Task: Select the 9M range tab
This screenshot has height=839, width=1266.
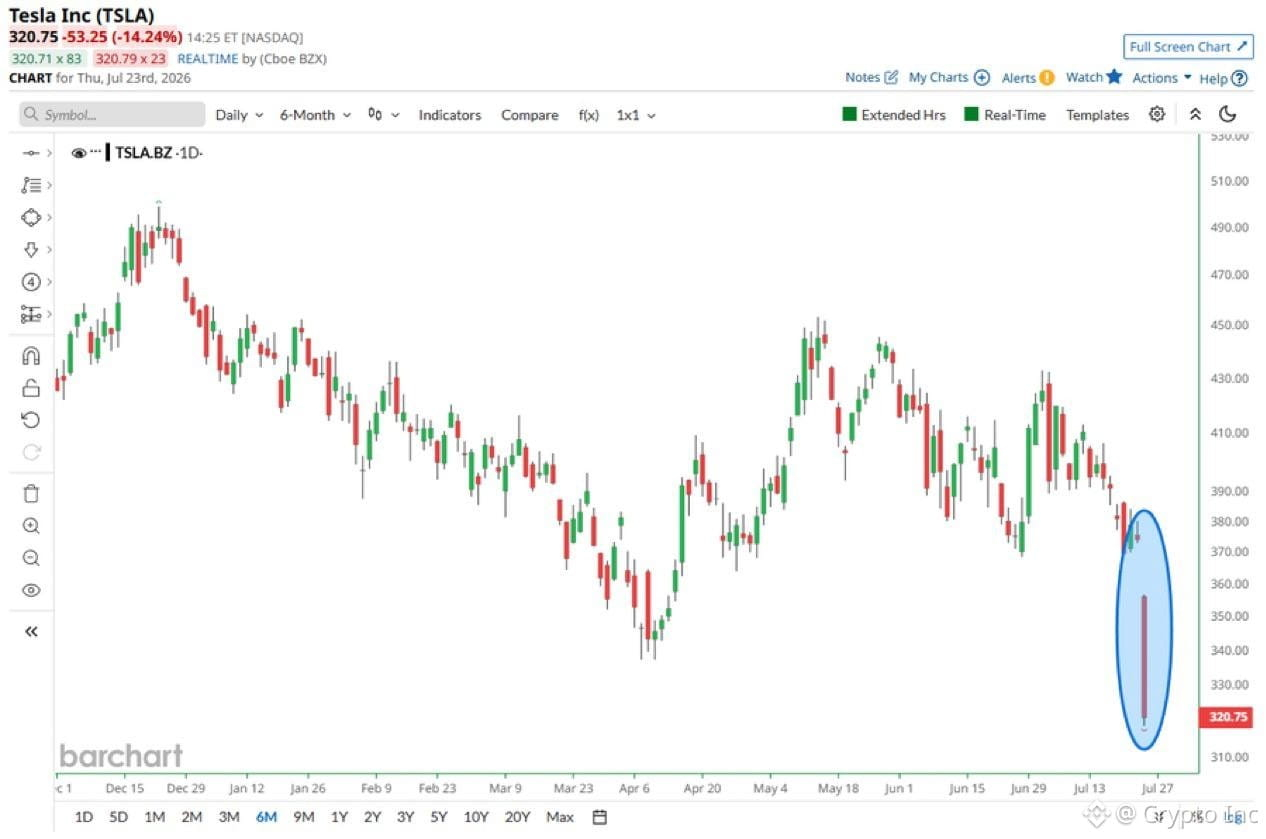Action: point(303,817)
